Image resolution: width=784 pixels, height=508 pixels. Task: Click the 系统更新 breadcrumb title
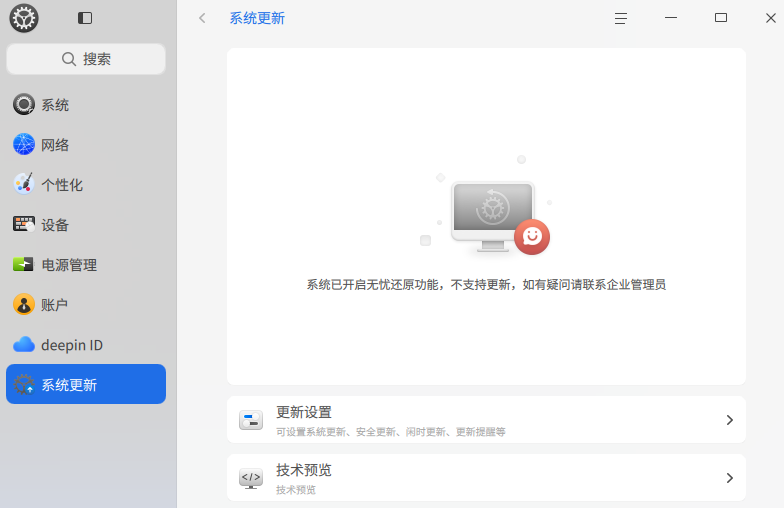coord(257,18)
